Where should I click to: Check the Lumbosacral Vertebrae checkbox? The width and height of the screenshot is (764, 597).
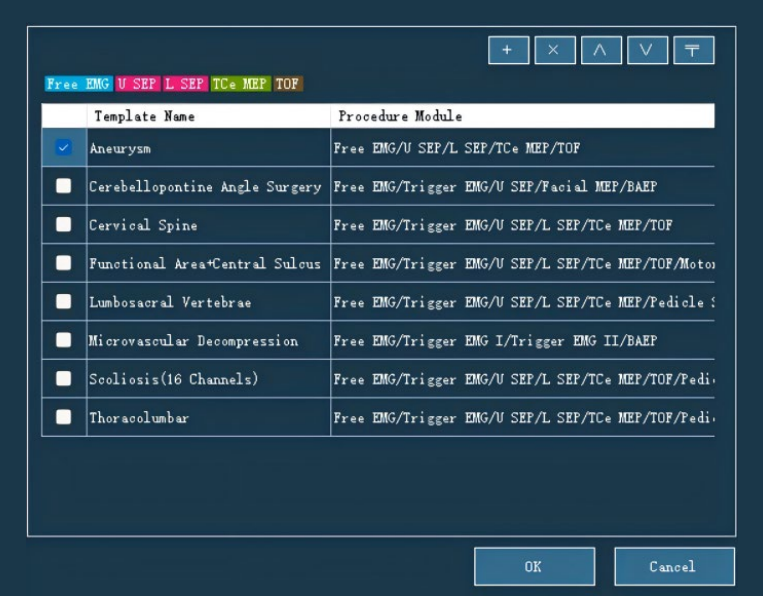pos(64,302)
